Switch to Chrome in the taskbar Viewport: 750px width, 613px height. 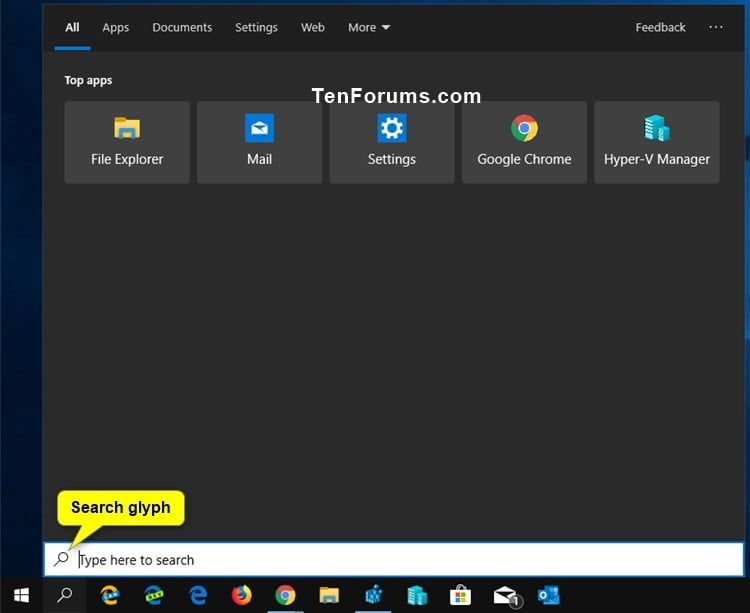[x=286, y=595]
